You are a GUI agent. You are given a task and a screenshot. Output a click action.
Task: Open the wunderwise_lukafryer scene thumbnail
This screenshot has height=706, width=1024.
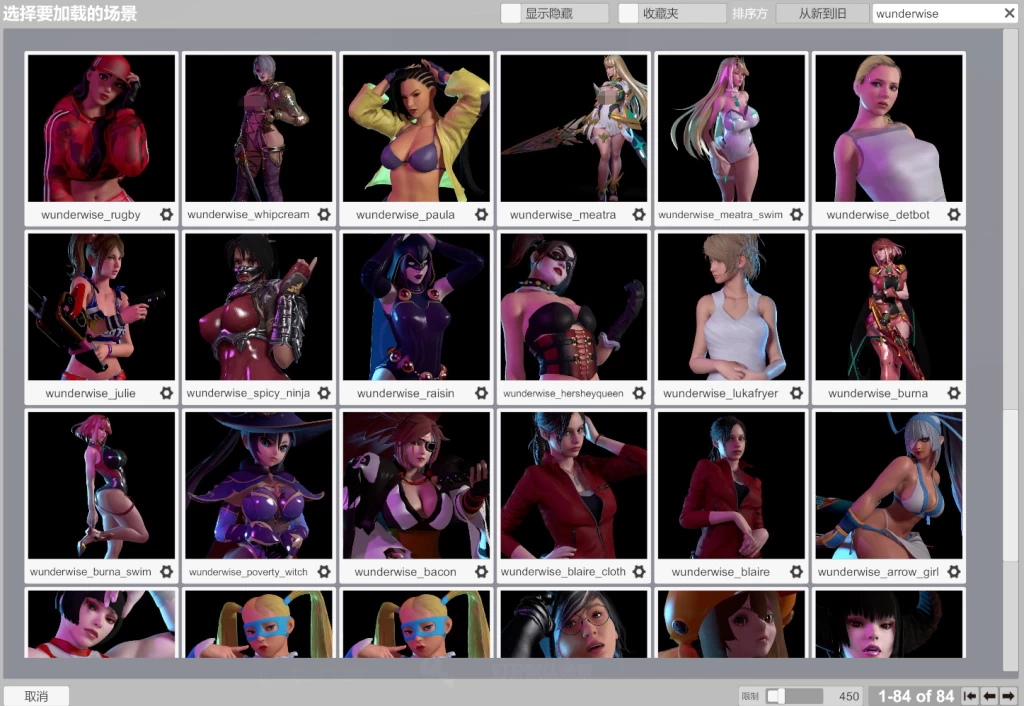tap(730, 307)
